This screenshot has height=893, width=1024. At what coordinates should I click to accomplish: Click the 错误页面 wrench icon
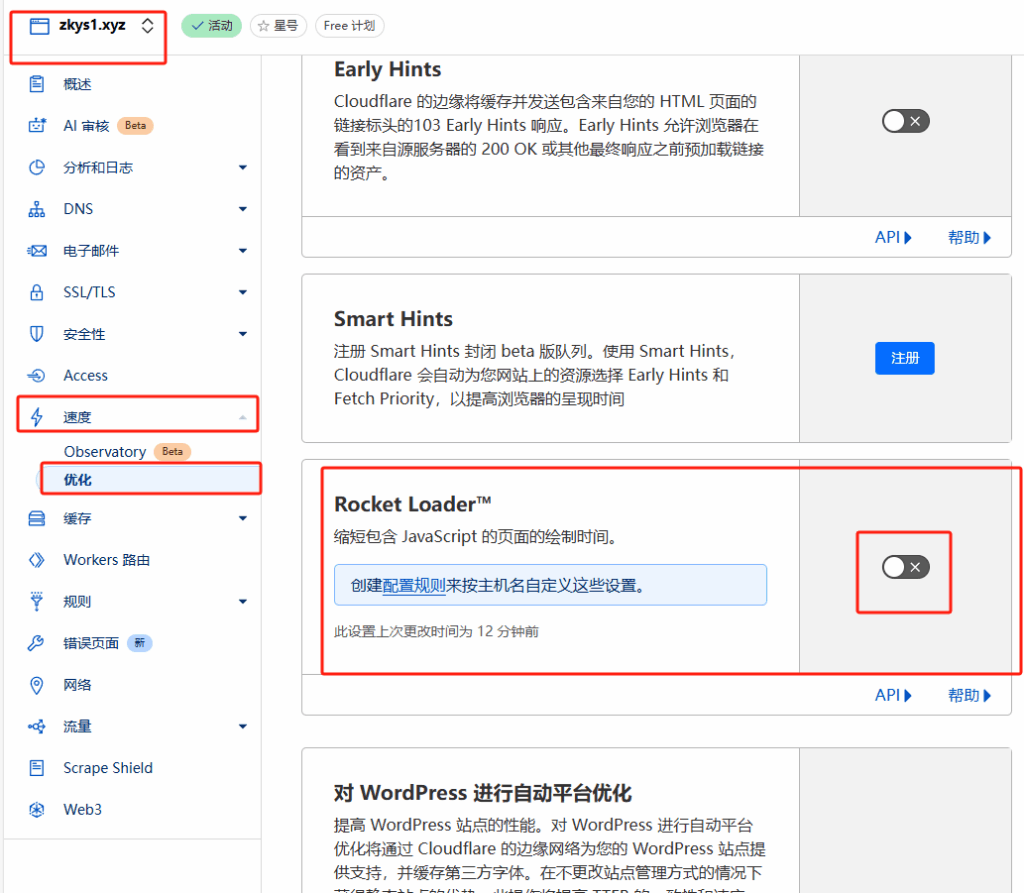(x=37, y=643)
